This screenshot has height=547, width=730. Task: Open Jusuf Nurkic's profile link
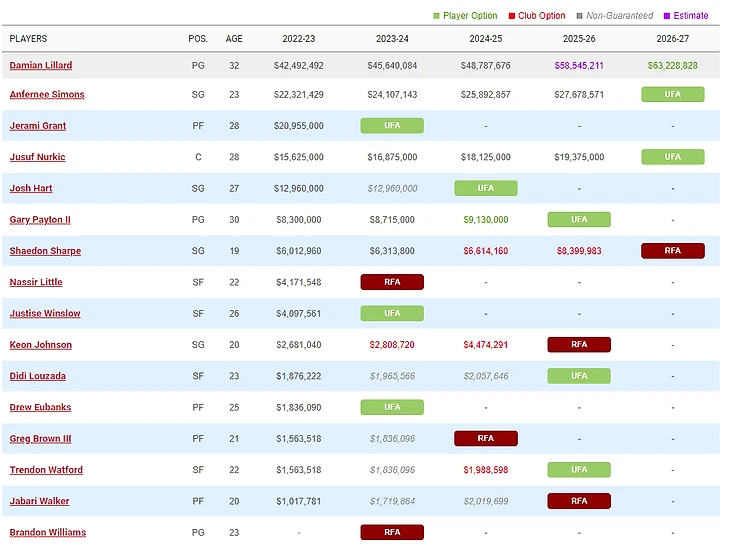pos(37,157)
